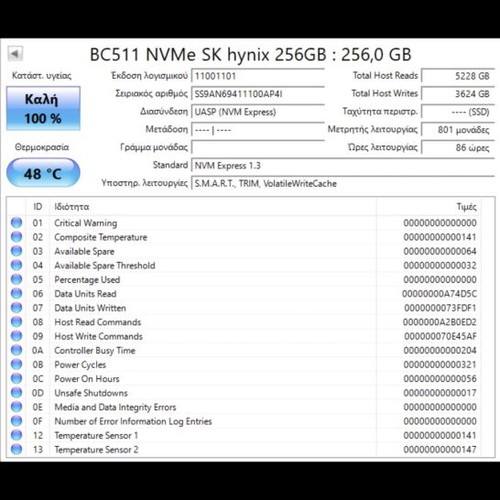Click the empty drive letter field
The width and height of the screenshot is (500, 500).
pyautogui.click(x=258, y=147)
